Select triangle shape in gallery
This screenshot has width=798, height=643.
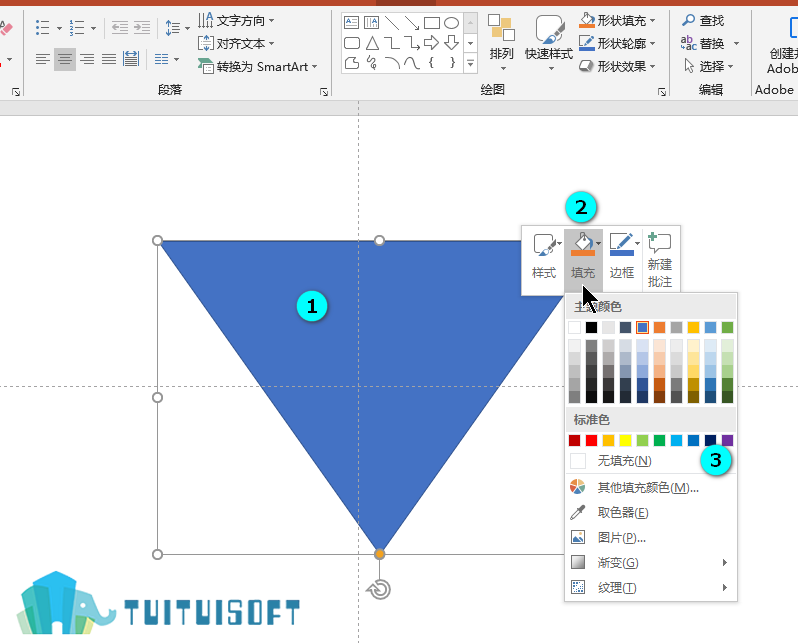[372, 43]
